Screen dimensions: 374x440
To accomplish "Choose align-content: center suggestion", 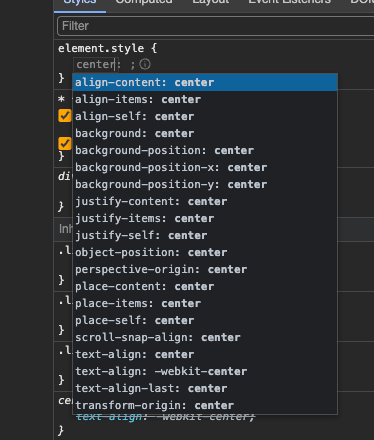I will click(x=205, y=82).
